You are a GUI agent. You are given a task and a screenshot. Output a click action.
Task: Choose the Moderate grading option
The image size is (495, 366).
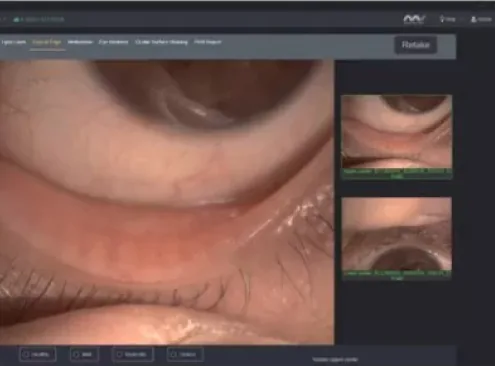133,354
